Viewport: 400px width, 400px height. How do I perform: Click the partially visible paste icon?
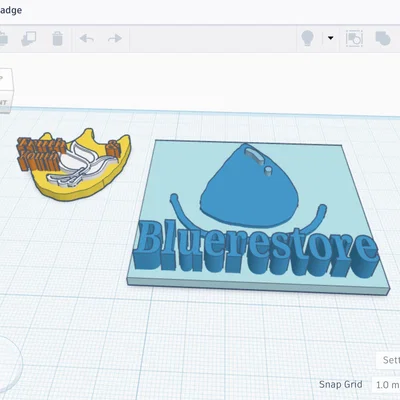click(x=3, y=38)
